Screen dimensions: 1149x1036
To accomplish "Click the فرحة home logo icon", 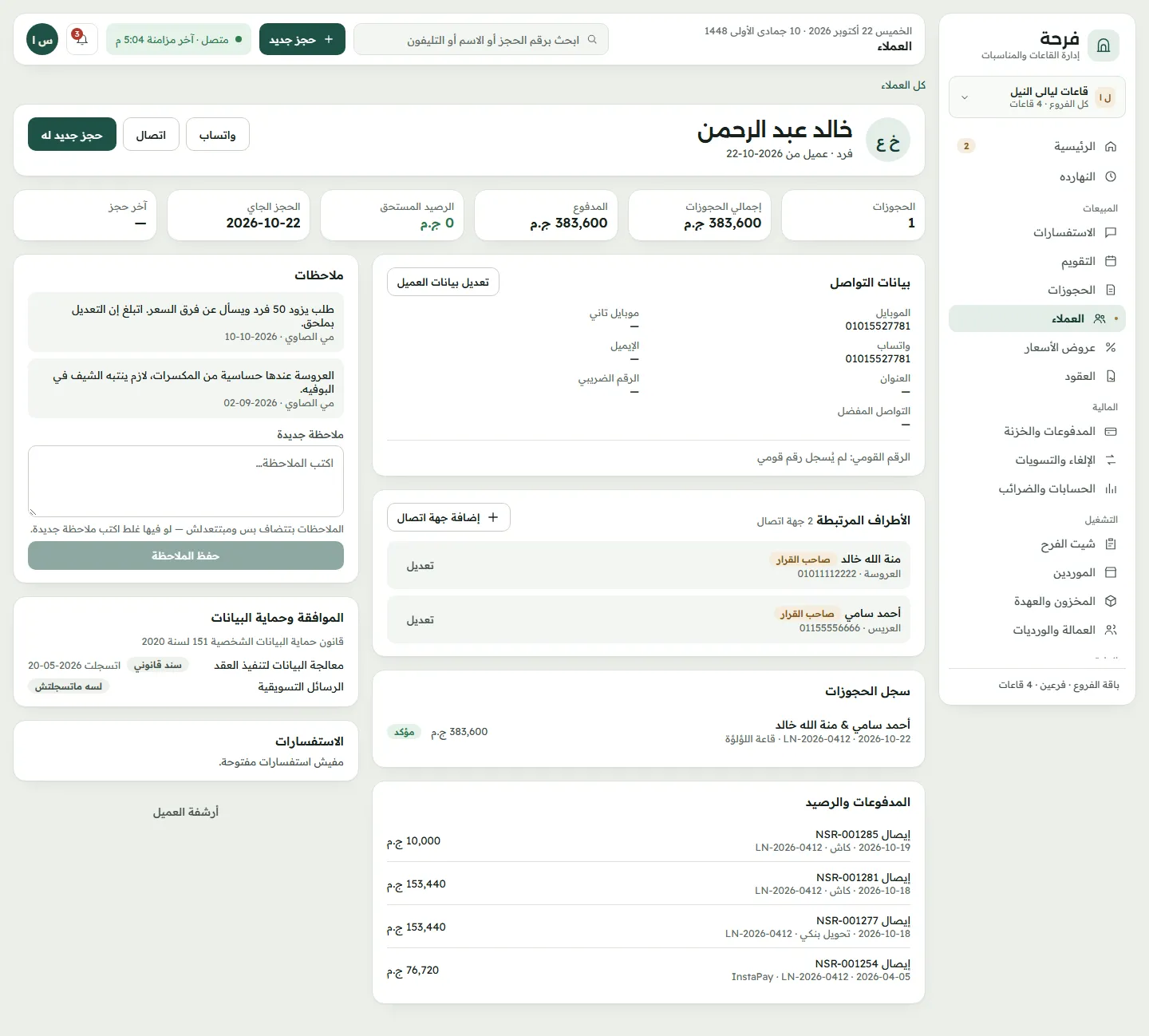I will pos(1104,46).
